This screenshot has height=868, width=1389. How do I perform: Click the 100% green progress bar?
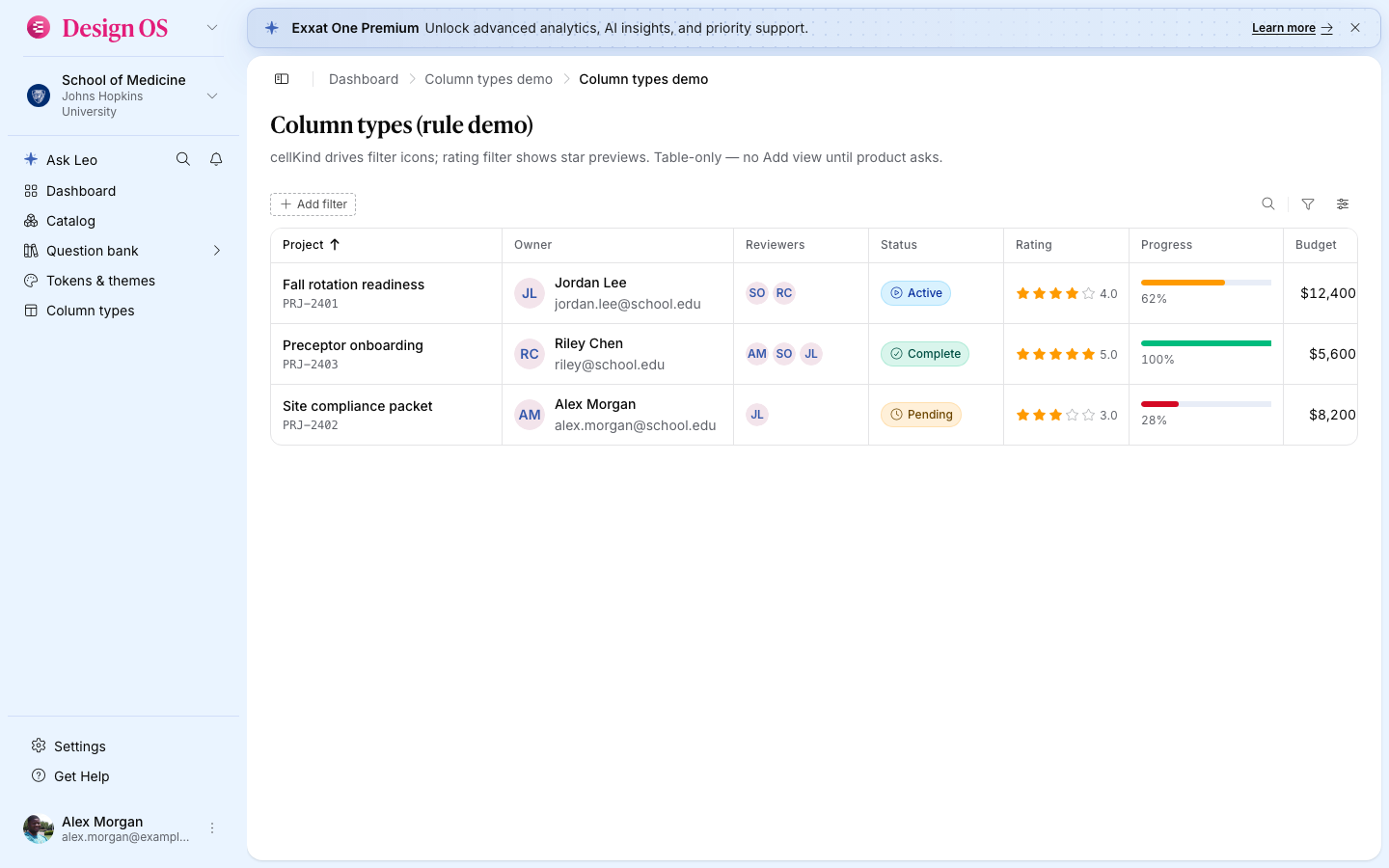point(1206,343)
